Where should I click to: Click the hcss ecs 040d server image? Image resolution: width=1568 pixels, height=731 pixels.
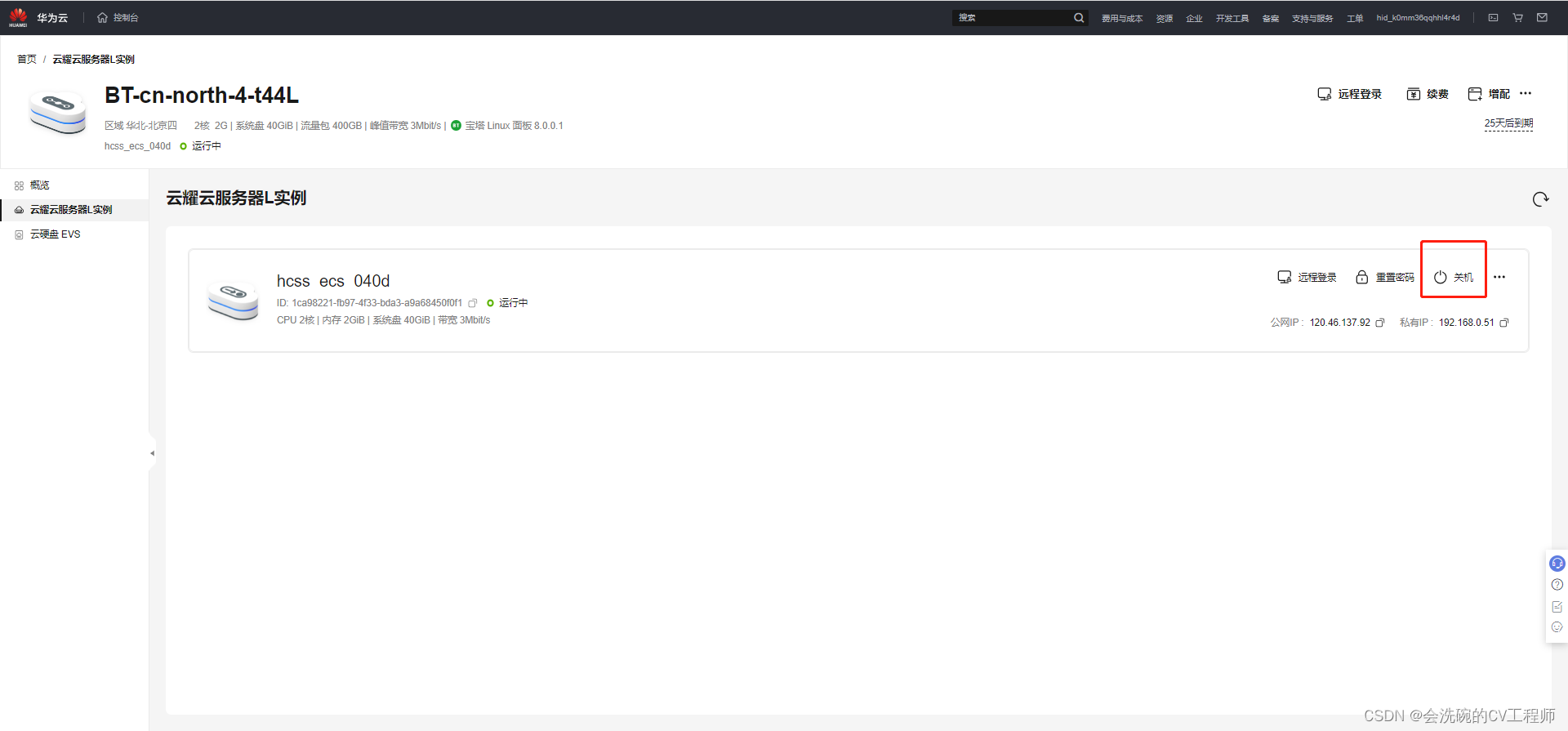[234, 301]
